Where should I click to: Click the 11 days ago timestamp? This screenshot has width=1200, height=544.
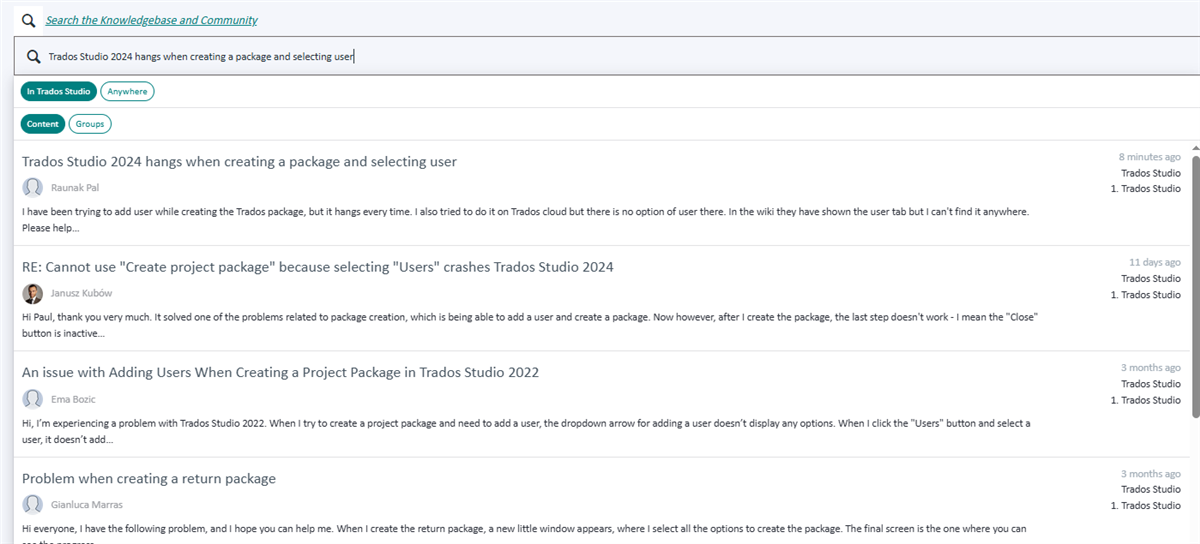point(1155,262)
